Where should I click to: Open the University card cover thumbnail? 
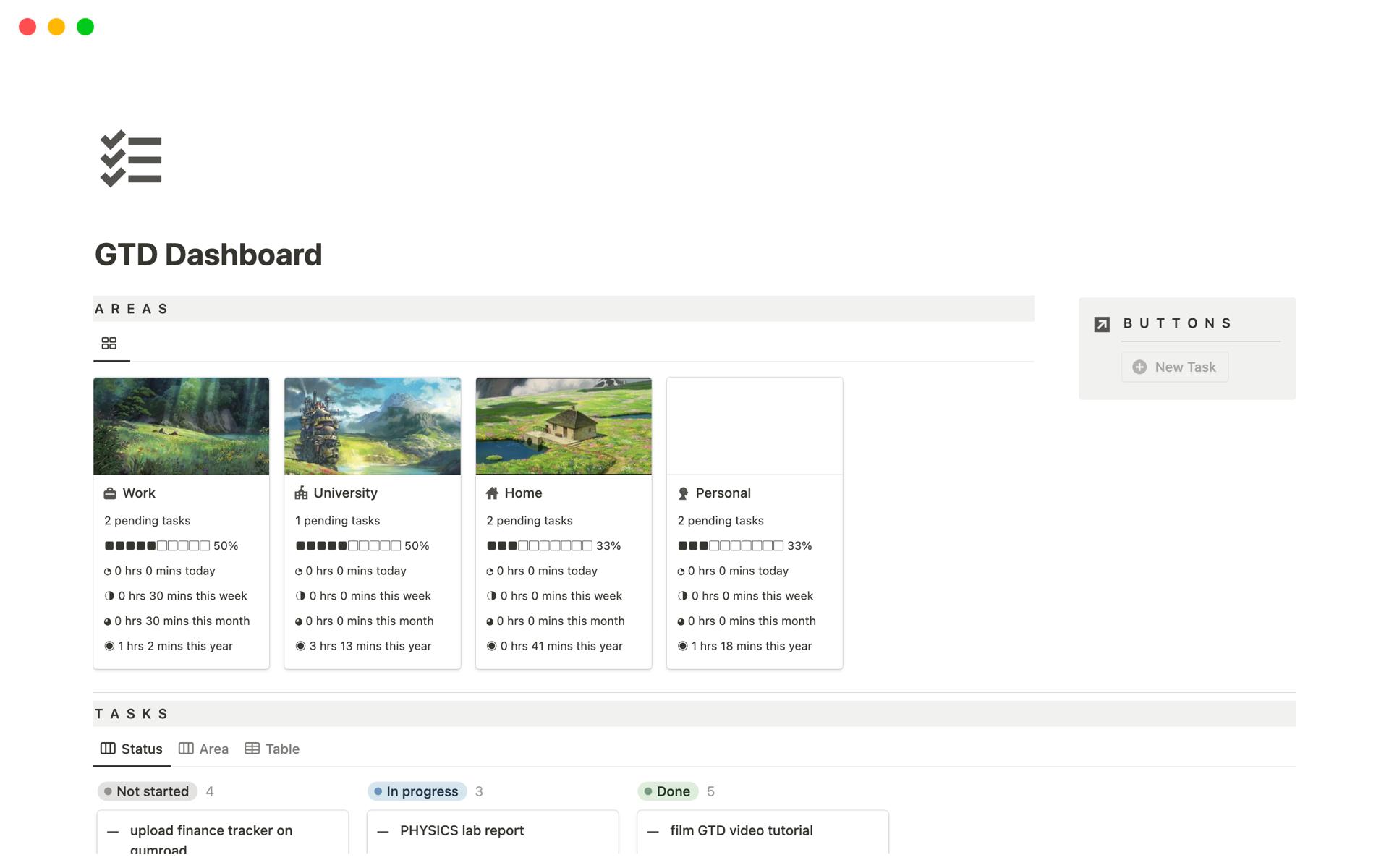(x=372, y=426)
